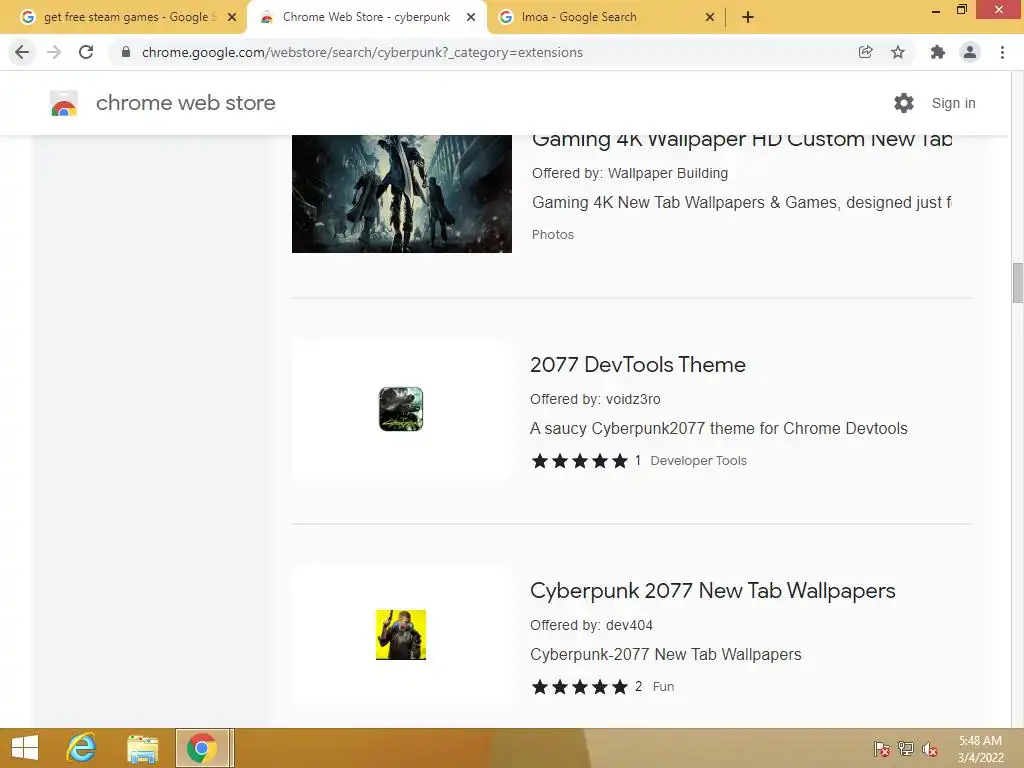
Task: Open Gaming 4K Wallpaper HD Custom title
Action: (x=742, y=140)
